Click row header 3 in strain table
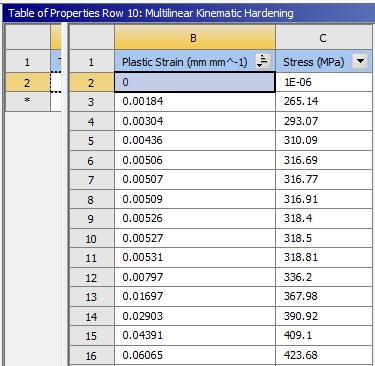Viewport: 375px width, 366px height. [92, 101]
